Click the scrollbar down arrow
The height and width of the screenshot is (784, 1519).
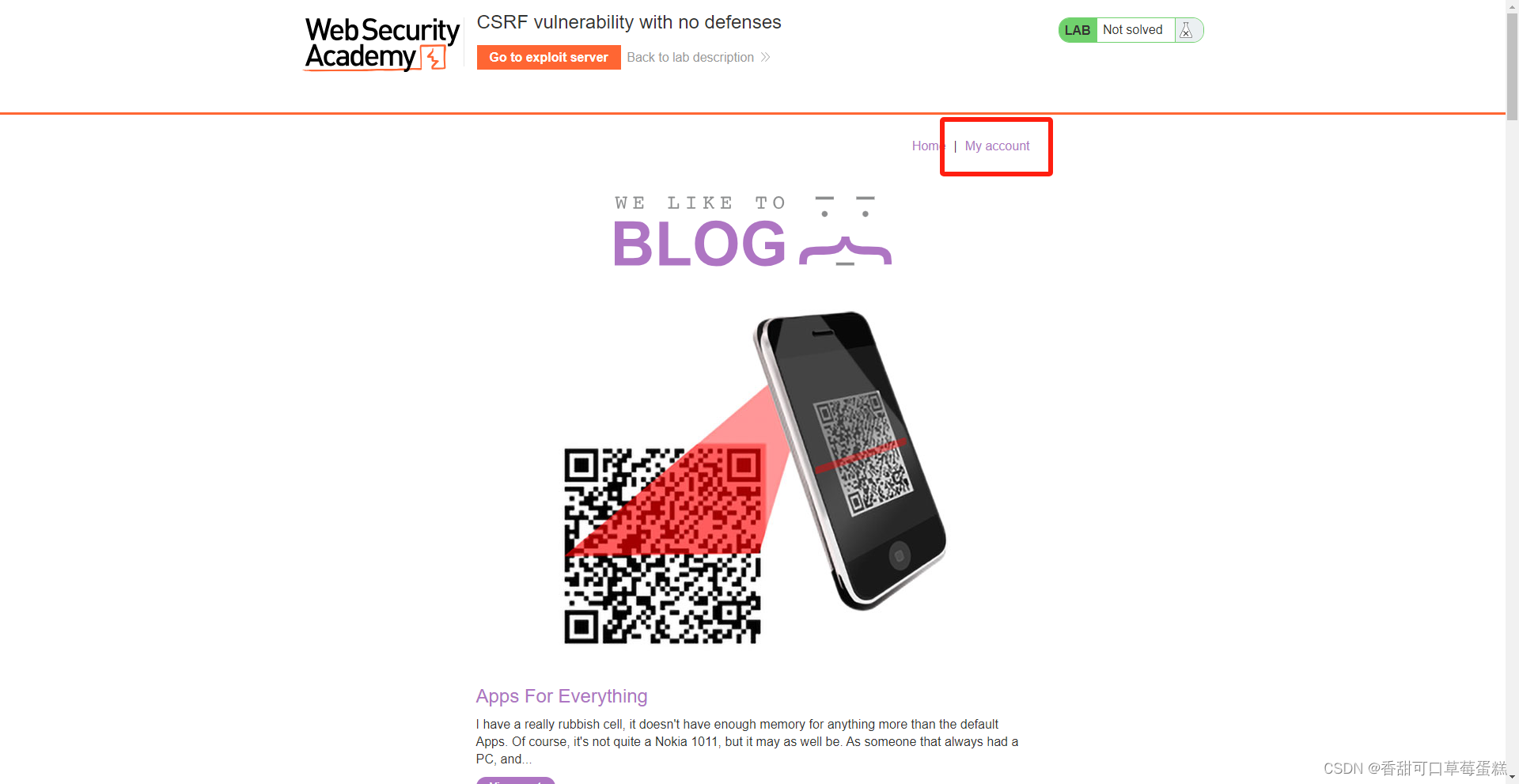pos(1512,777)
